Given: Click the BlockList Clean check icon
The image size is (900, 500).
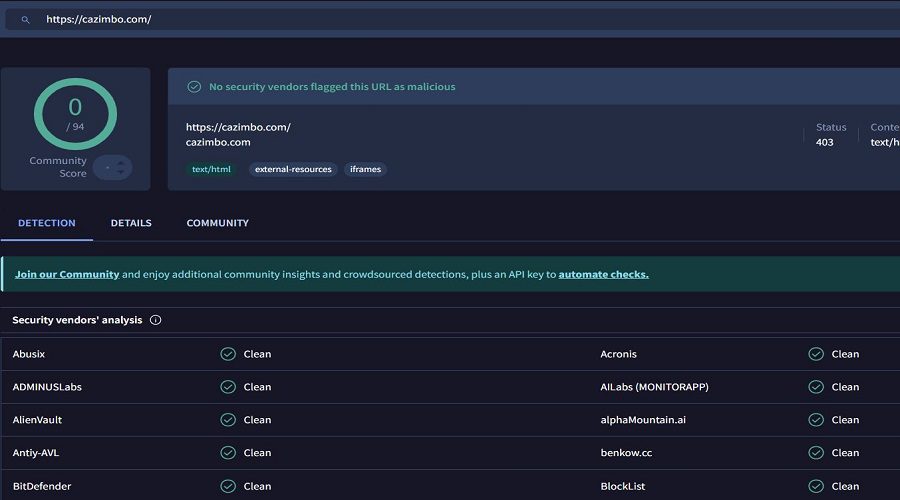Looking at the screenshot, I should point(816,486).
